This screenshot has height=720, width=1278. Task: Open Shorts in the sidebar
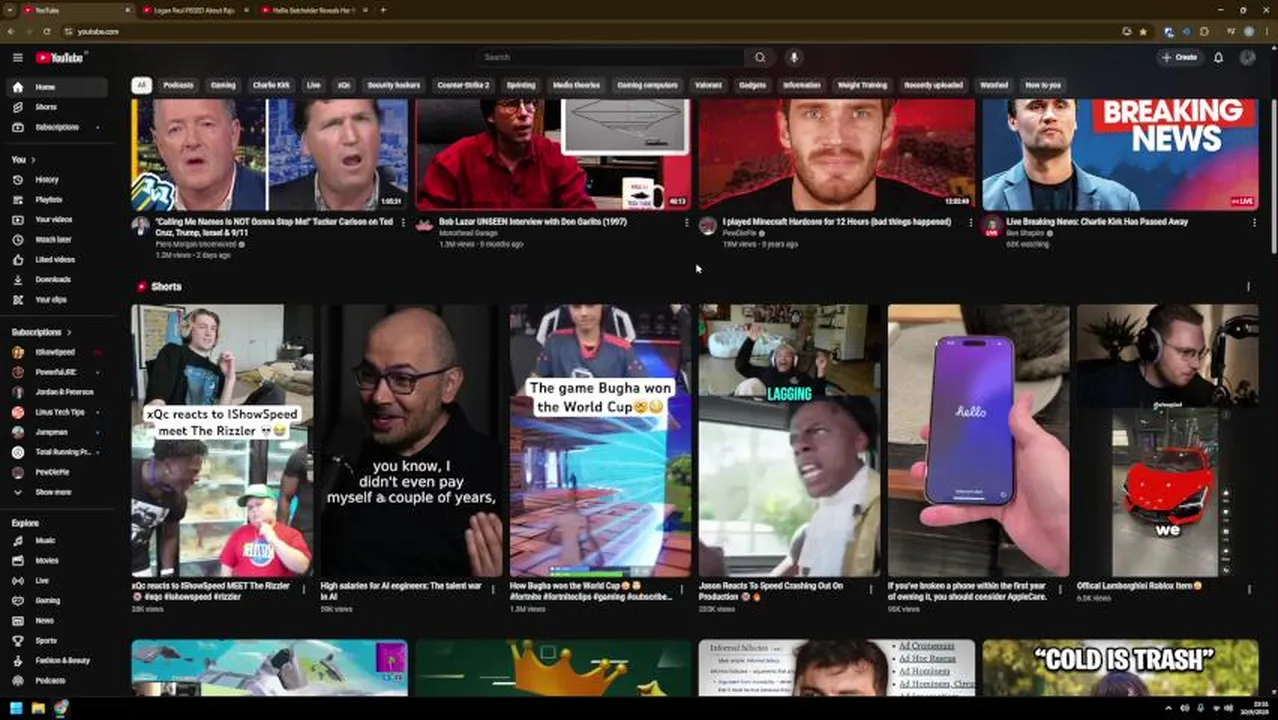click(x=57, y=107)
